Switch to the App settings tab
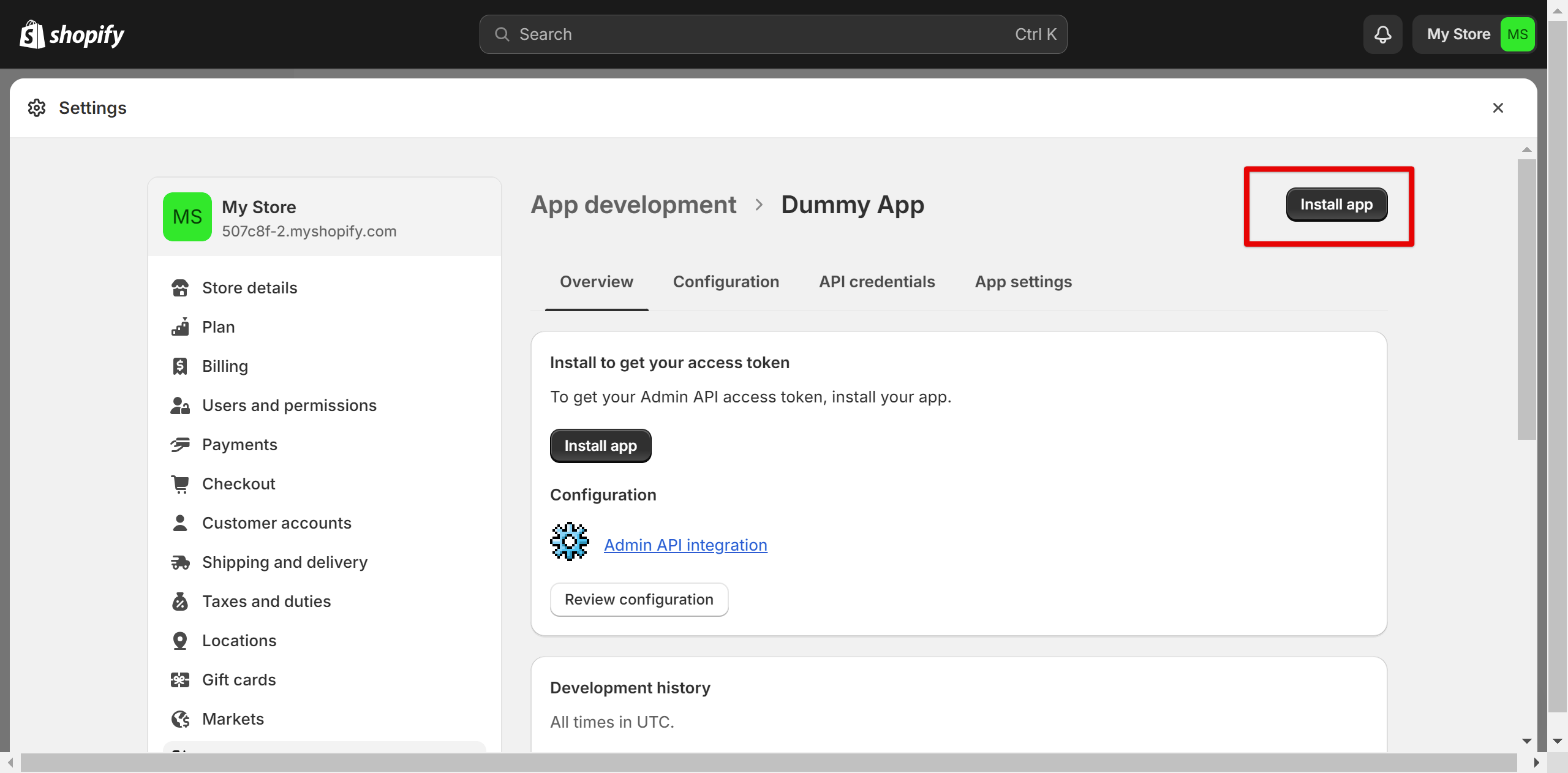The width and height of the screenshot is (1568, 773). (x=1023, y=282)
